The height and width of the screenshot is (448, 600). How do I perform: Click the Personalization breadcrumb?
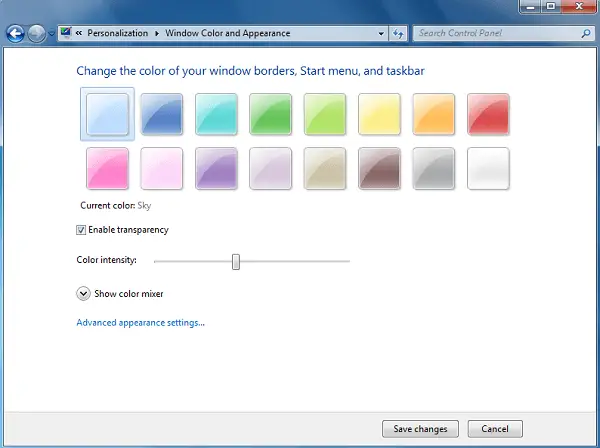tap(117, 33)
